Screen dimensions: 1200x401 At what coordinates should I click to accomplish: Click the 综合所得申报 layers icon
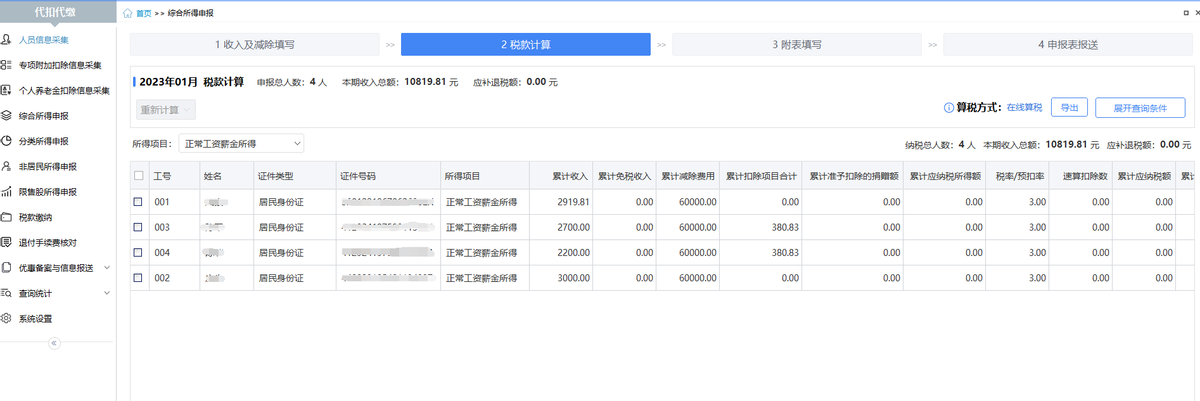tap(7, 116)
